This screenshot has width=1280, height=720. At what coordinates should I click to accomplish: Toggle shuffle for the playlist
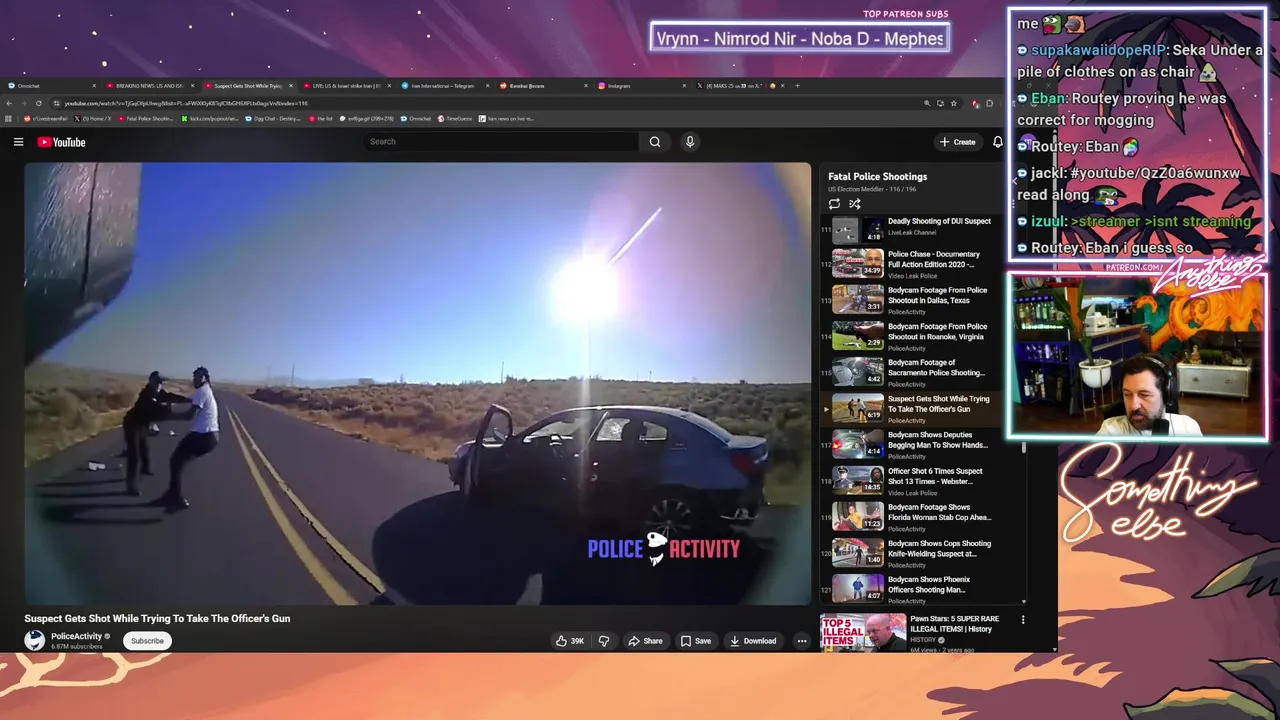[x=855, y=204]
